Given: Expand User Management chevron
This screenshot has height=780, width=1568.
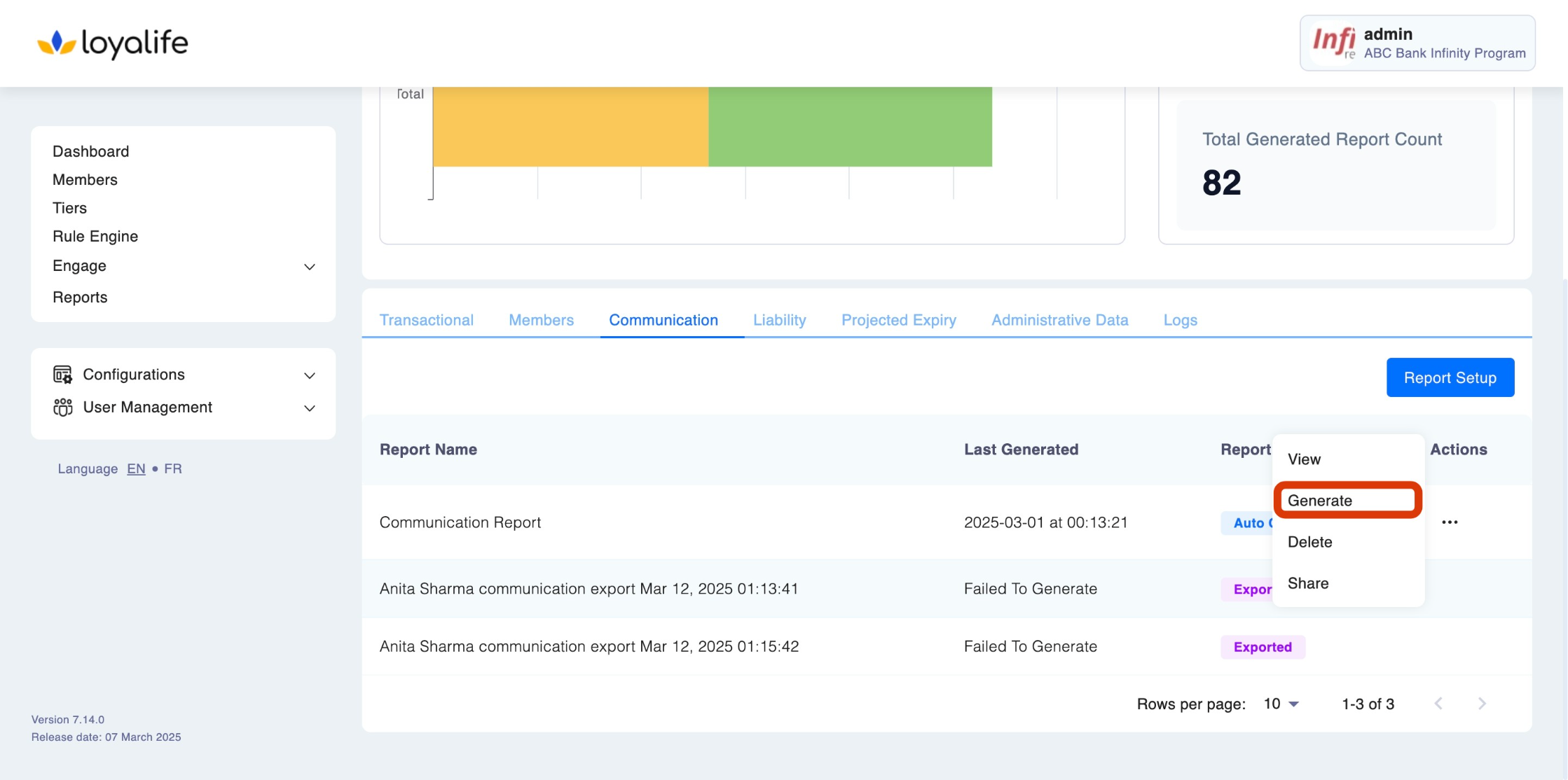Looking at the screenshot, I should (x=309, y=408).
